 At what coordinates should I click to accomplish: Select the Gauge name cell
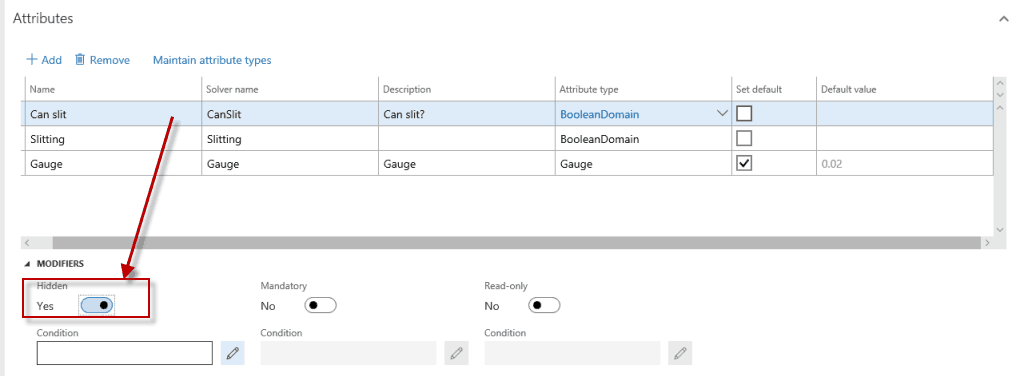(x=113, y=164)
